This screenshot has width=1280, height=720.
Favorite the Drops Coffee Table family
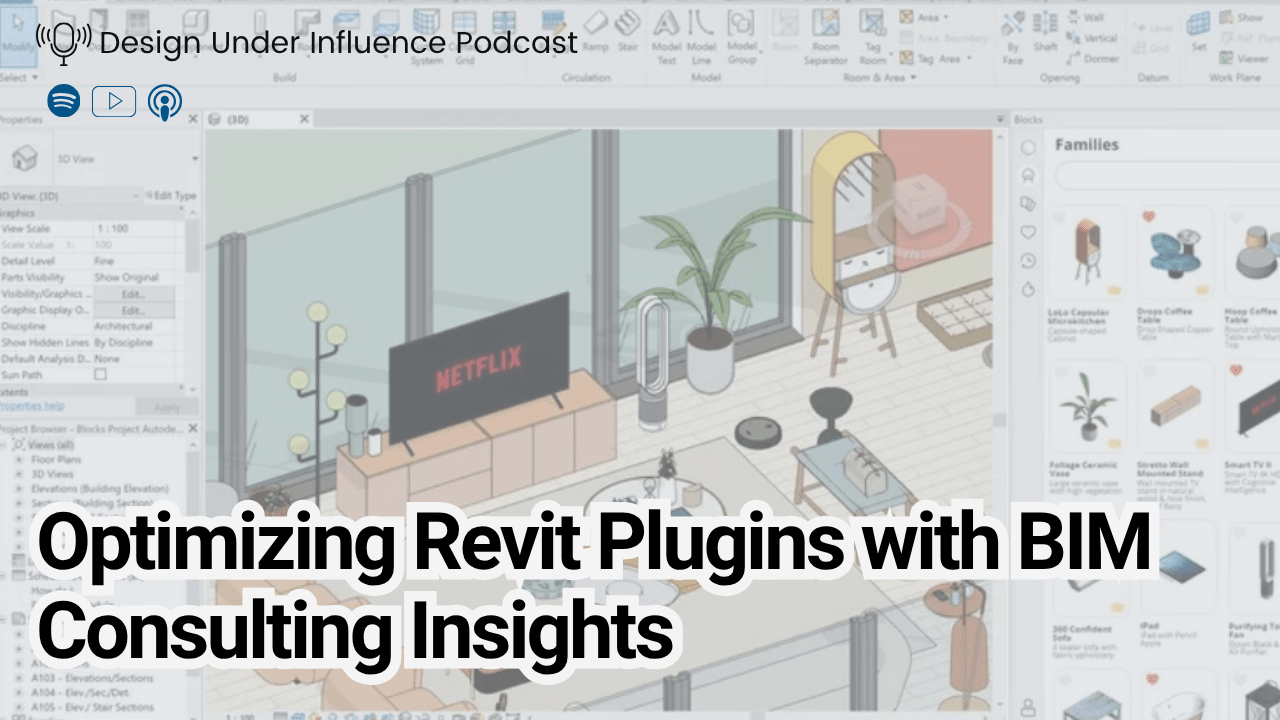pos(1149,216)
